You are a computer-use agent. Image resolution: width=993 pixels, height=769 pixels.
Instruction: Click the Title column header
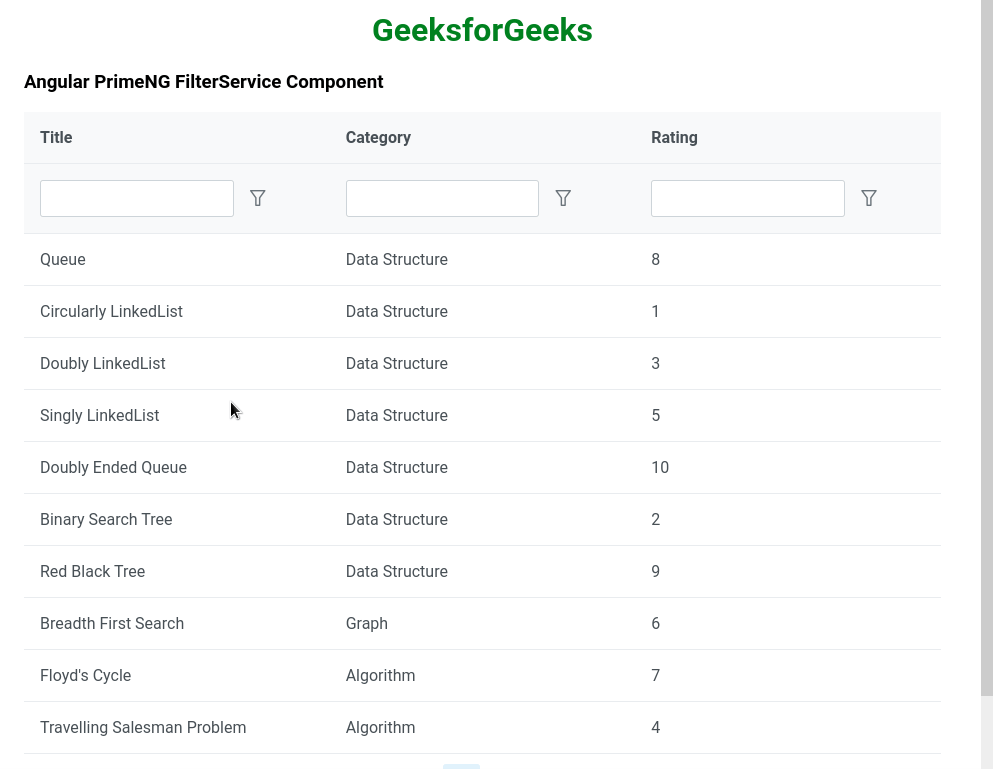(x=56, y=137)
